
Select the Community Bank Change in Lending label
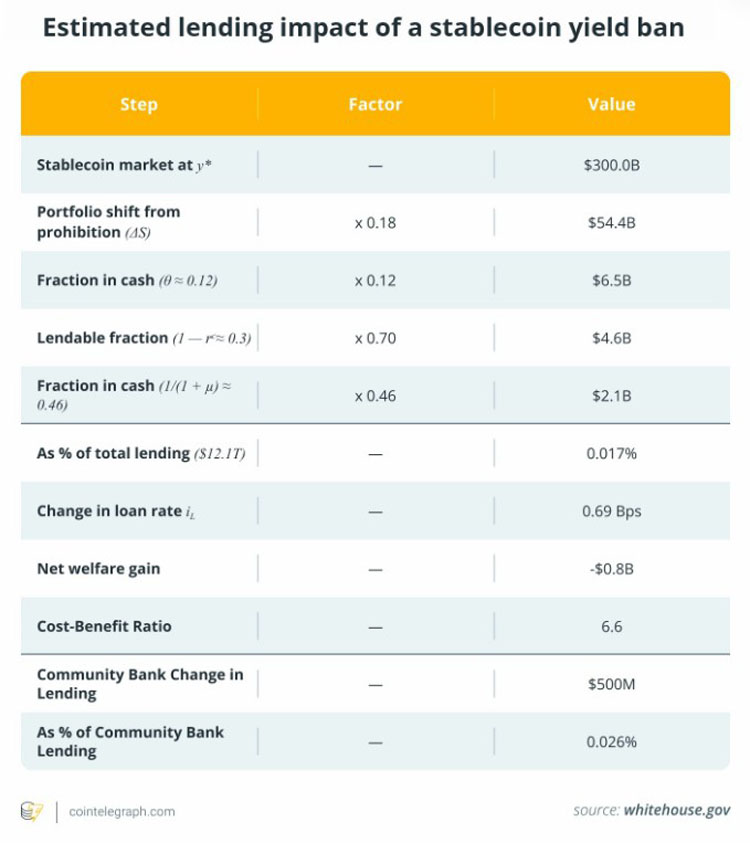(140, 684)
